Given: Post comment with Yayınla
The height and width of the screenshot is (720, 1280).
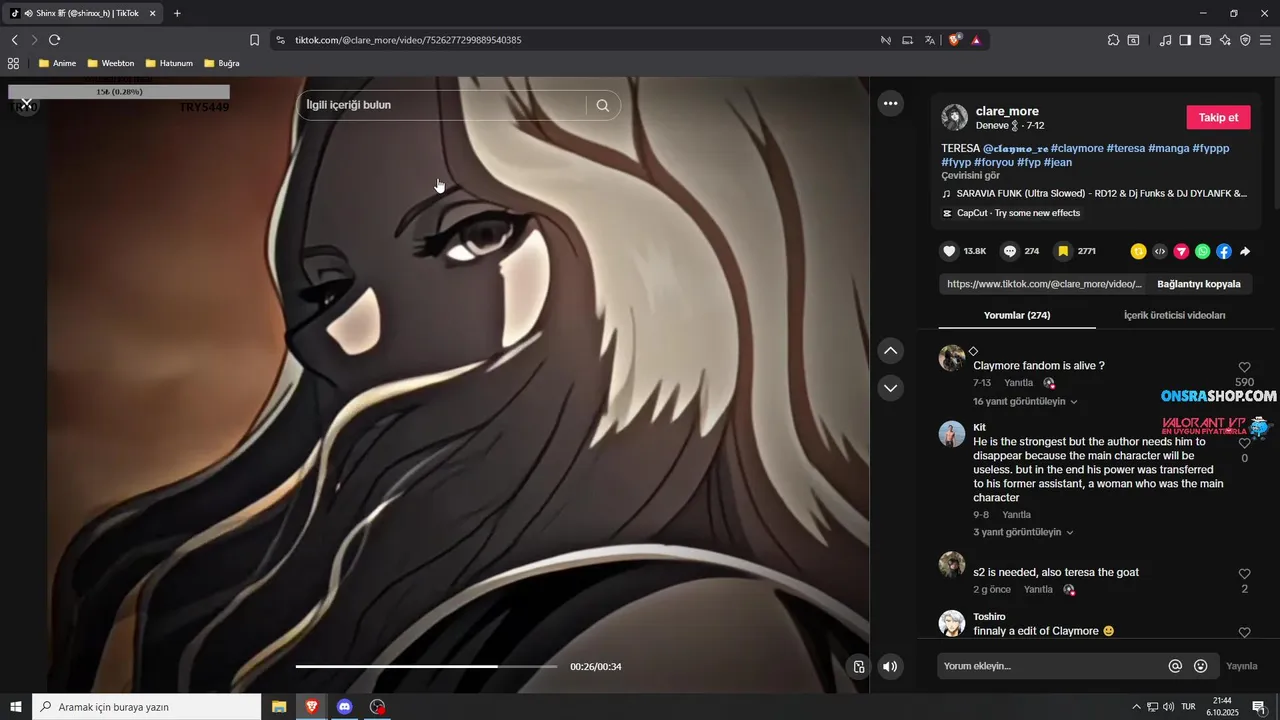Looking at the screenshot, I should pos(1242,666).
